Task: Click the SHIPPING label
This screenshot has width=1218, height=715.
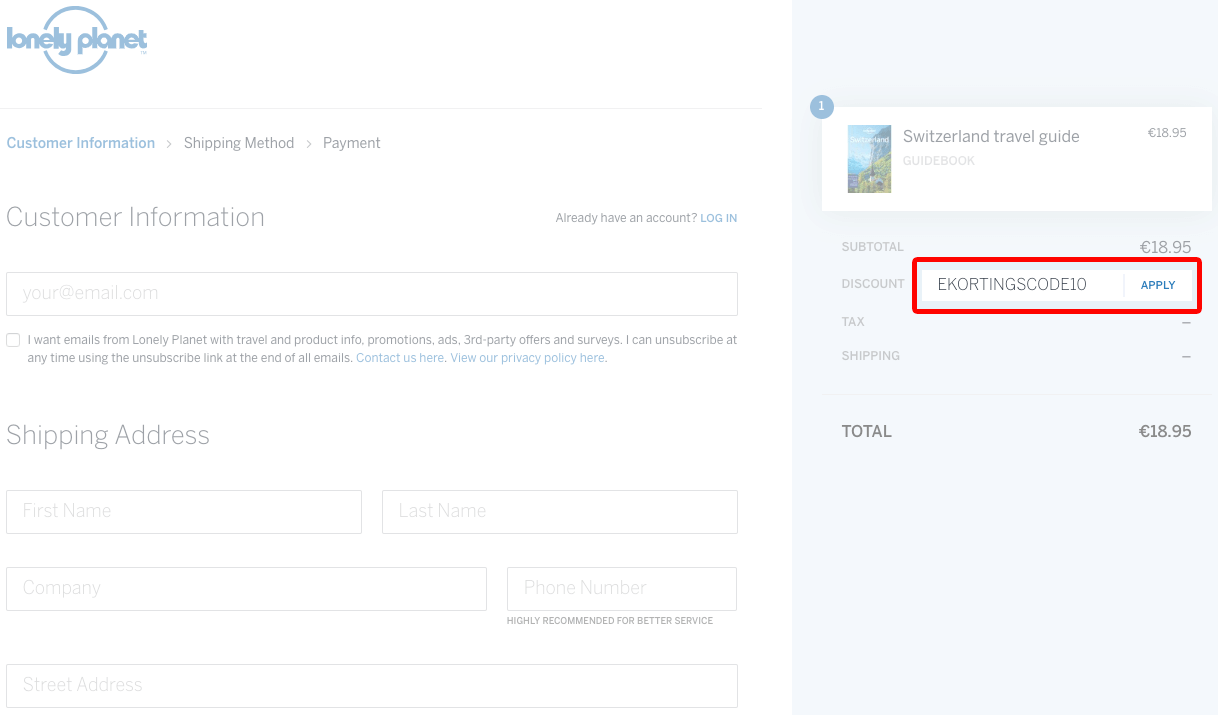Action: 871,356
